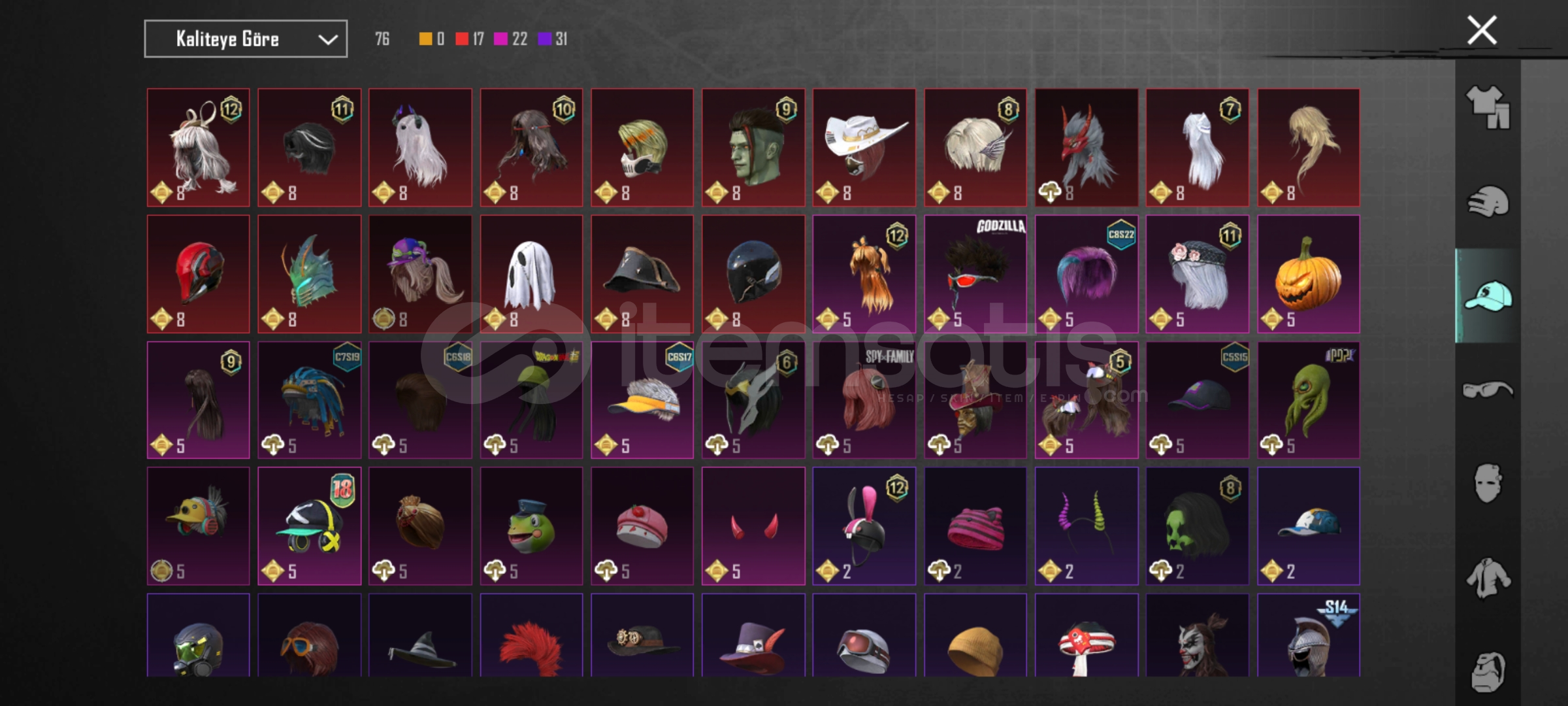
Task: Switch to the glasses category in the sidebar
Action: pos(1488,390)
